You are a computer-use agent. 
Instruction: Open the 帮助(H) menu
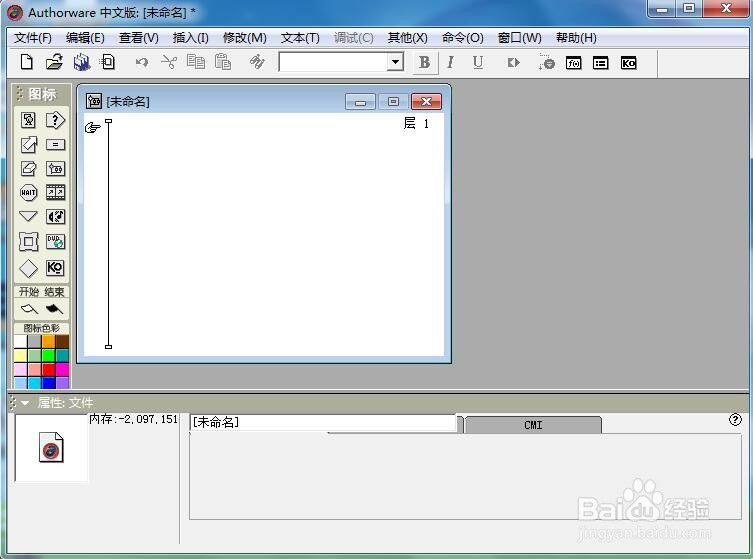576,37
